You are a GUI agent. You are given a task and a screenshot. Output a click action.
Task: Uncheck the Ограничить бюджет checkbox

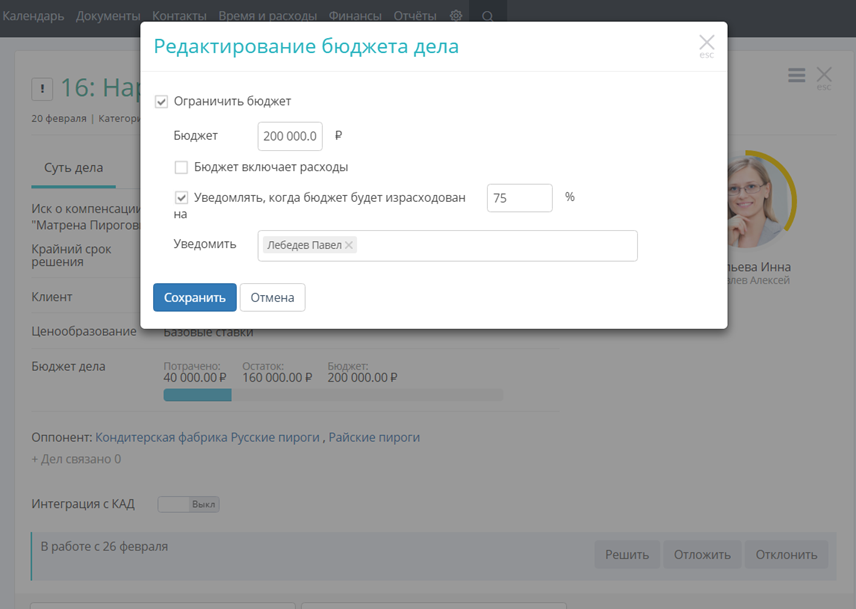(161, 102)
